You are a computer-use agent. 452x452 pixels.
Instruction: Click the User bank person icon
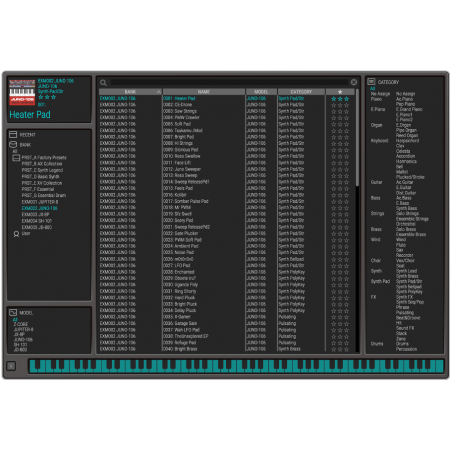(16, 234)
